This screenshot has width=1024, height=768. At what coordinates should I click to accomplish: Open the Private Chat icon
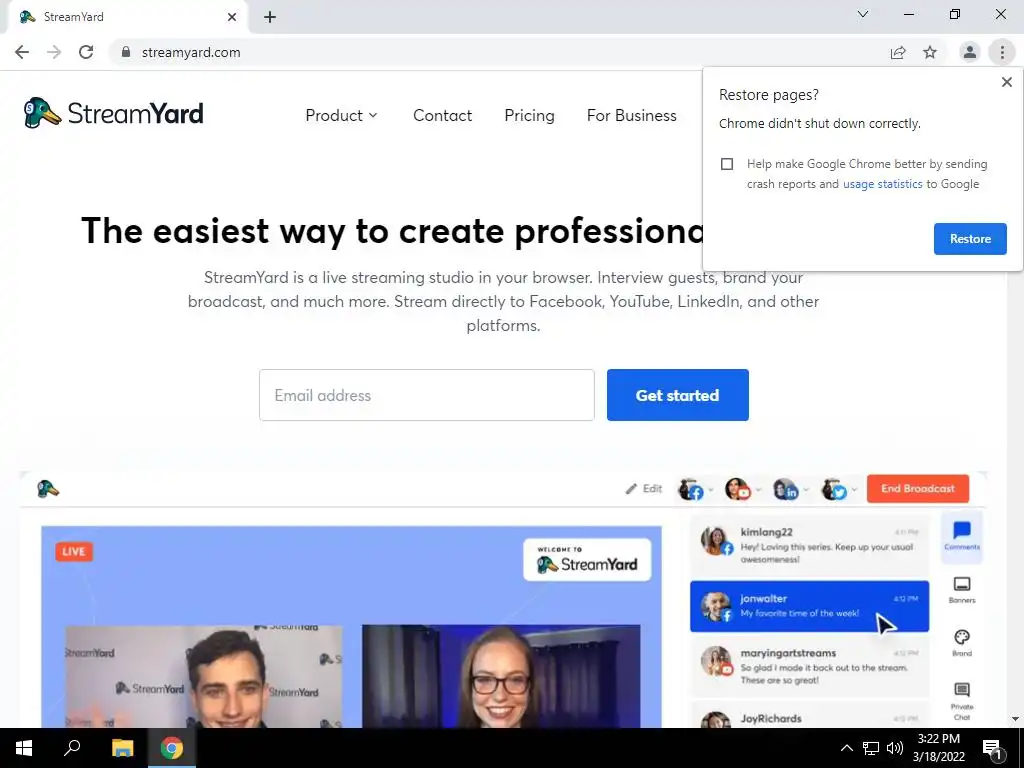962,701
